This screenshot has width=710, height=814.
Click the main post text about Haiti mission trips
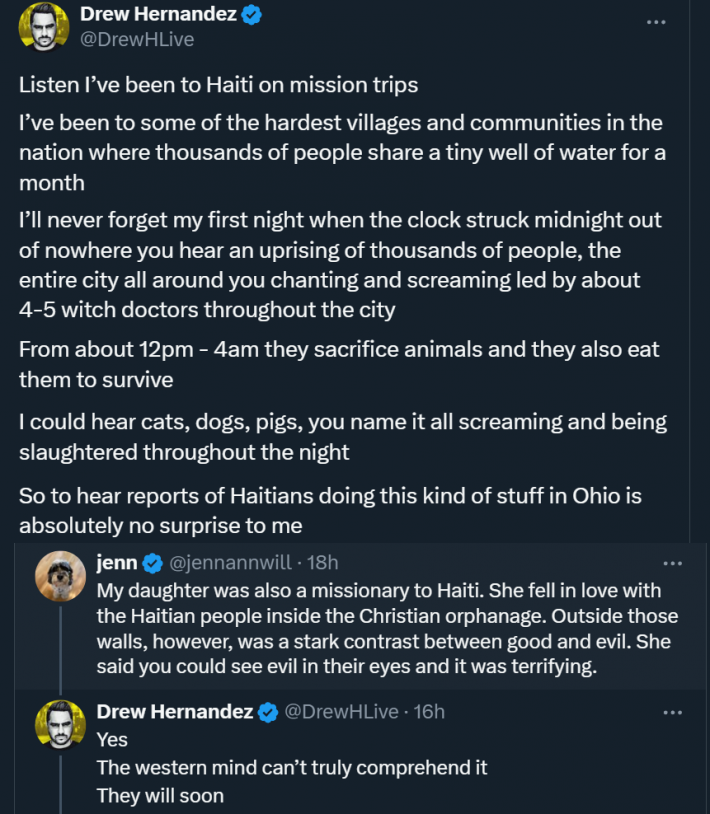click(218, 85)
